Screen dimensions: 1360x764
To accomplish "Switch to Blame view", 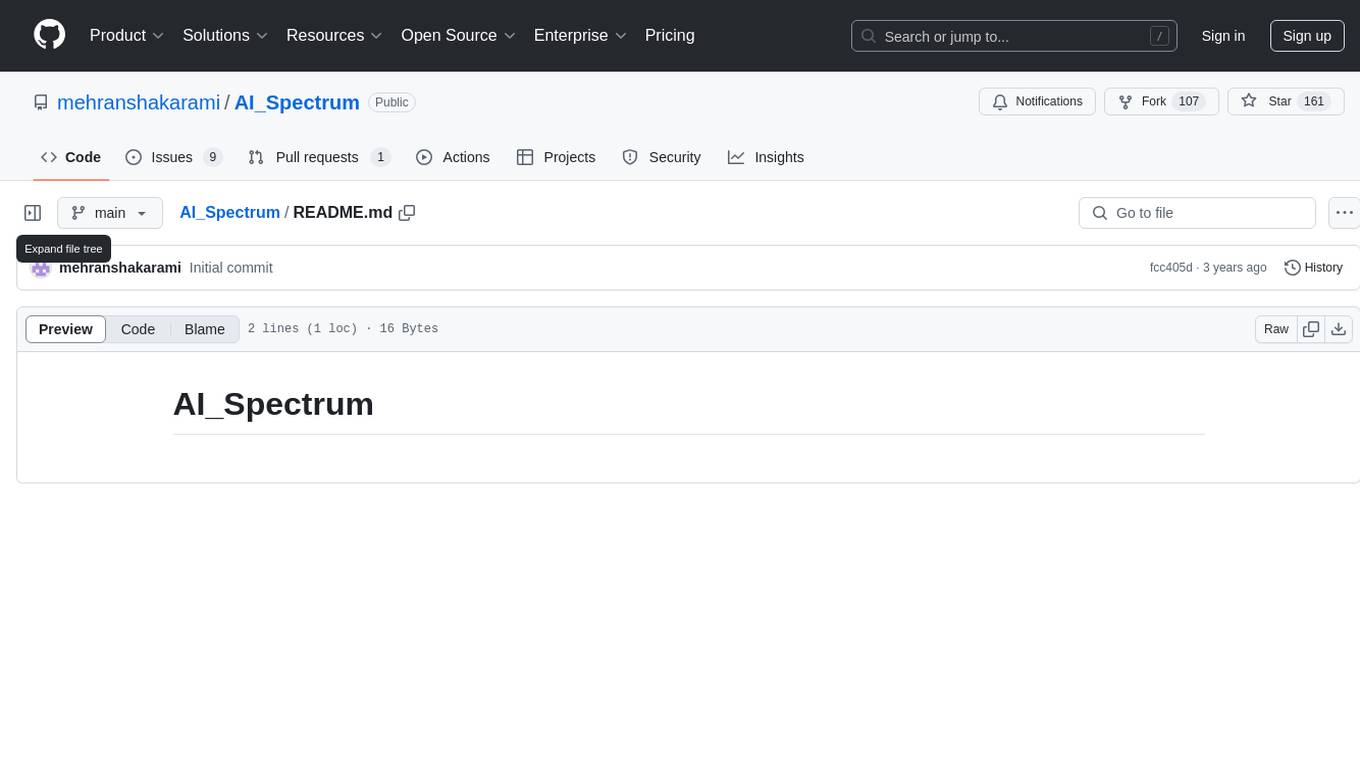I will [205, 329].
